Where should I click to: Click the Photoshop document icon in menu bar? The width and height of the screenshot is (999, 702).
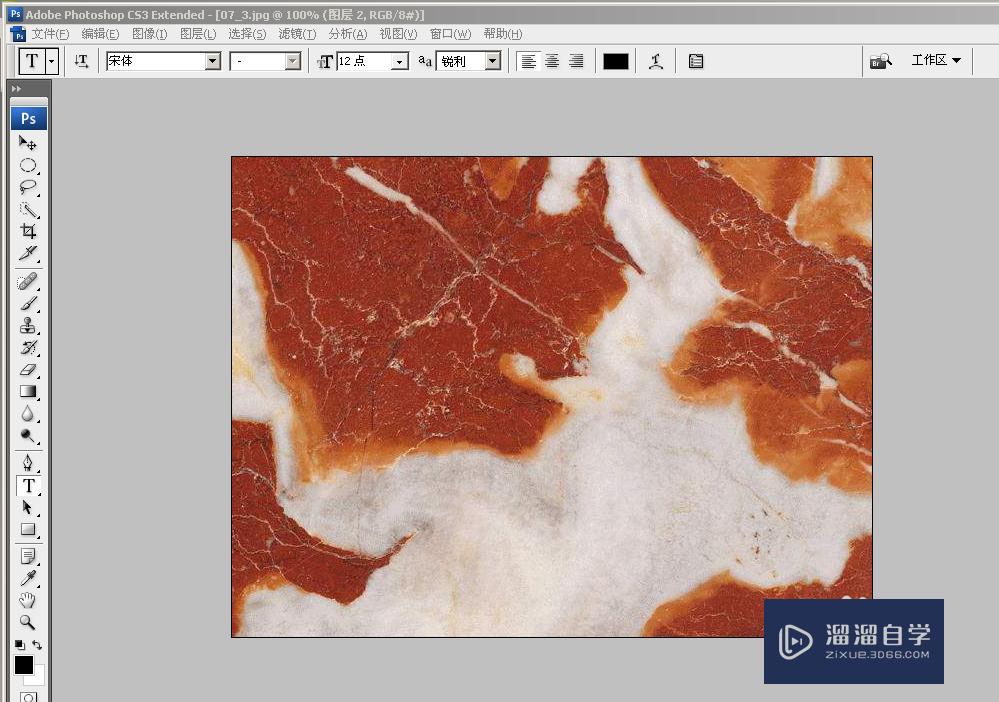(18, 34)
